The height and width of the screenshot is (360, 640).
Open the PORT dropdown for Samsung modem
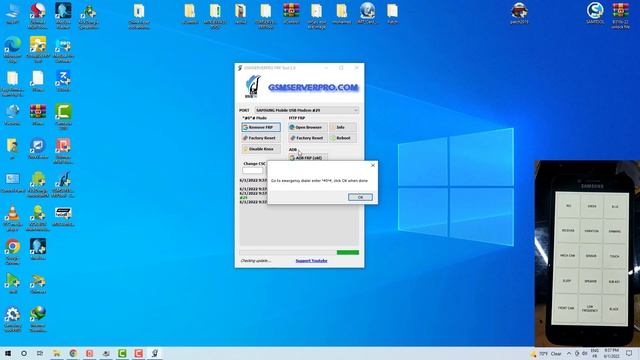[307, 110]
